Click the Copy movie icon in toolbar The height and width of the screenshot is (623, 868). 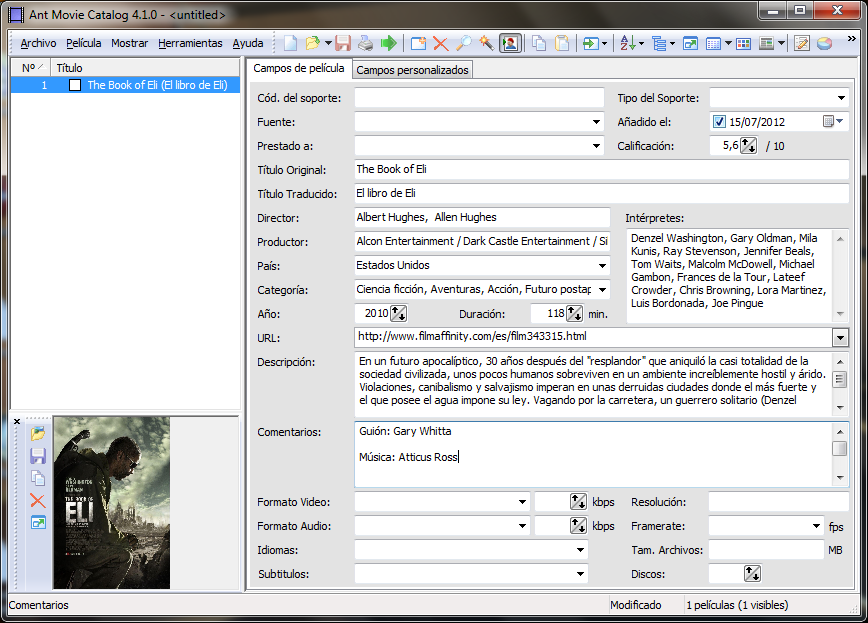(539, 43)
